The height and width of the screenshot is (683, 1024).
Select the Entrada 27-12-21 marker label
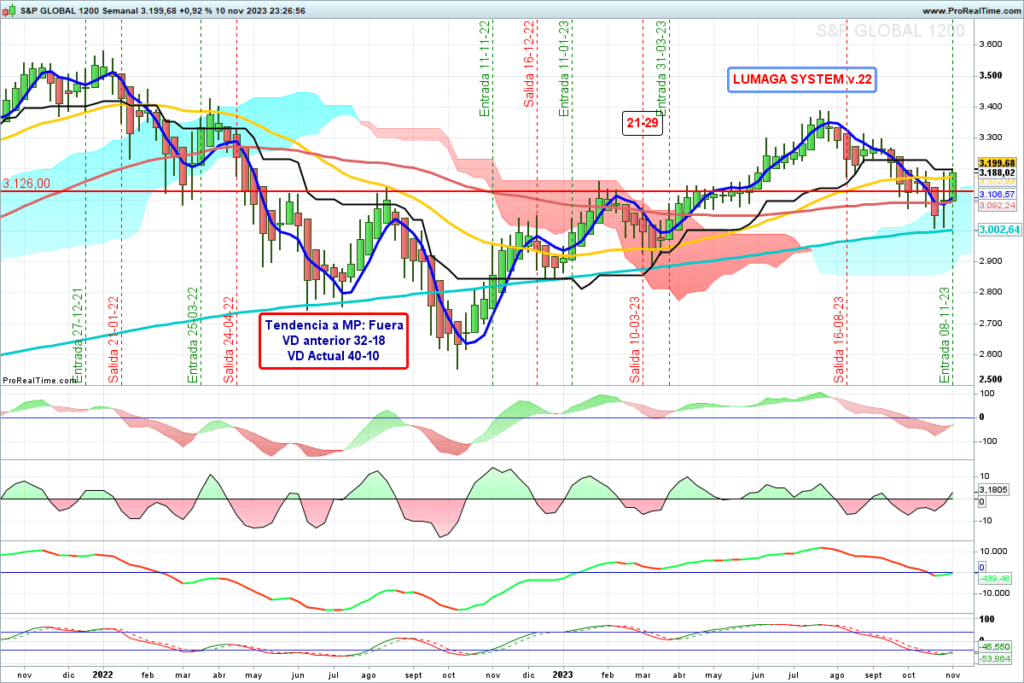tap(77, 335)
